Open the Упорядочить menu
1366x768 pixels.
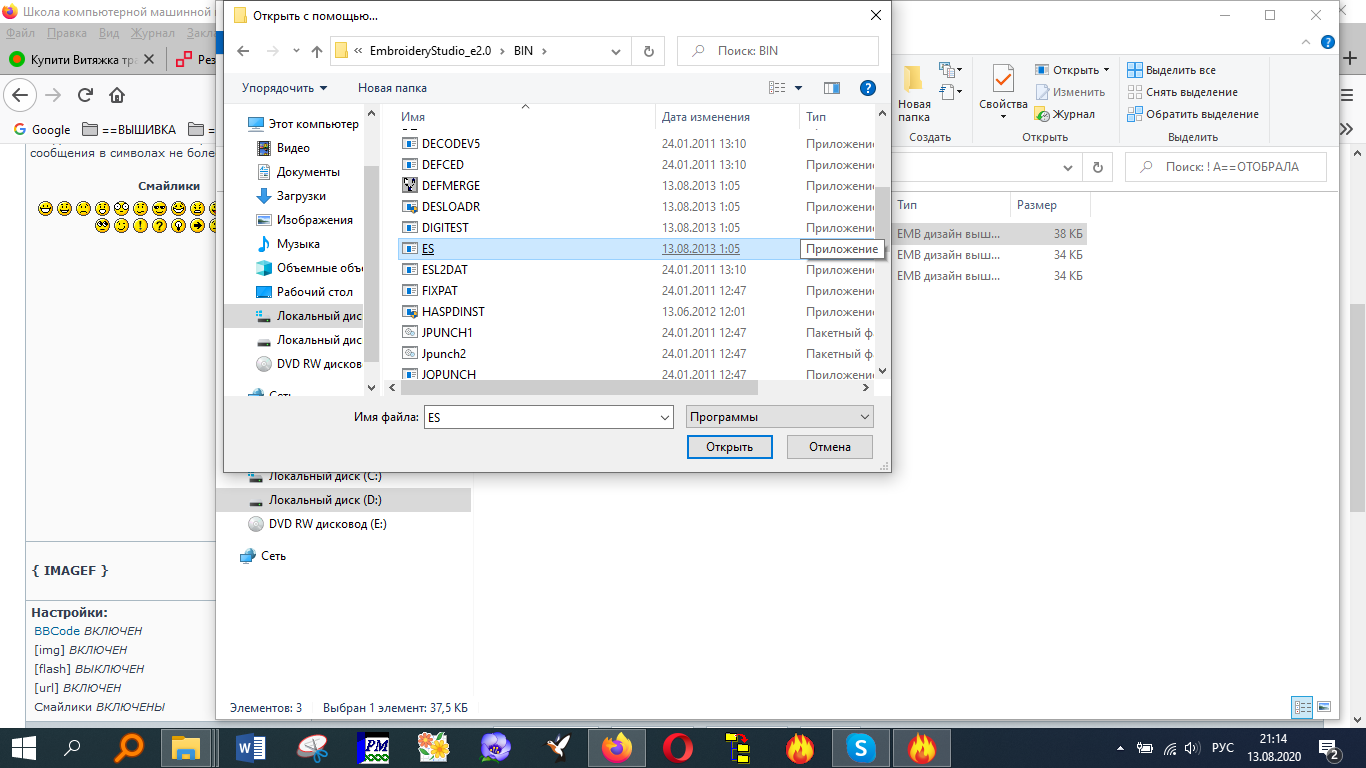(x=284, y=88)
